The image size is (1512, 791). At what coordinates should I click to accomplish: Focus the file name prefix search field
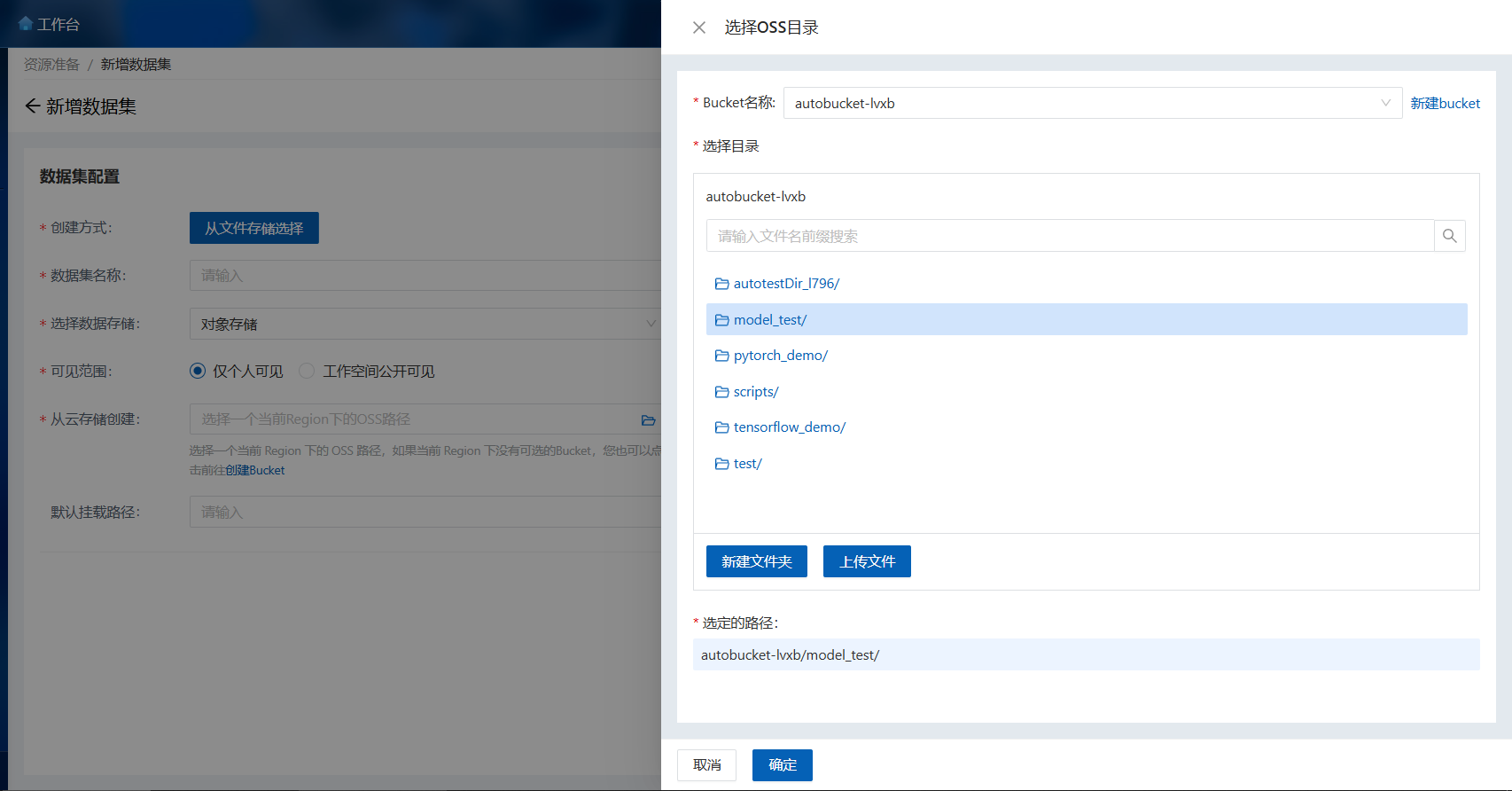click(x=1069, y=236)
